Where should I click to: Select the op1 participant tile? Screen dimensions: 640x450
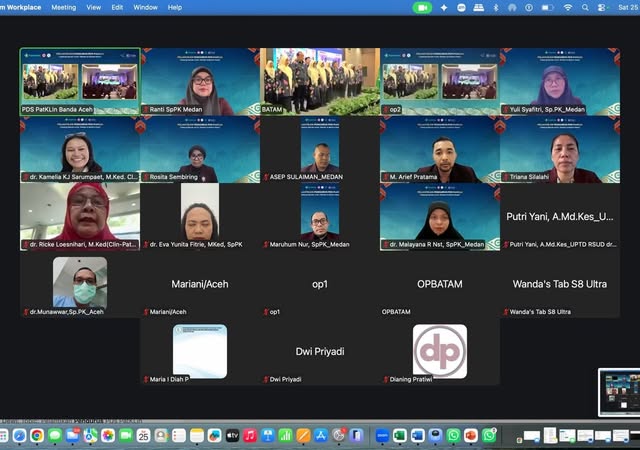tap(320, 284)
